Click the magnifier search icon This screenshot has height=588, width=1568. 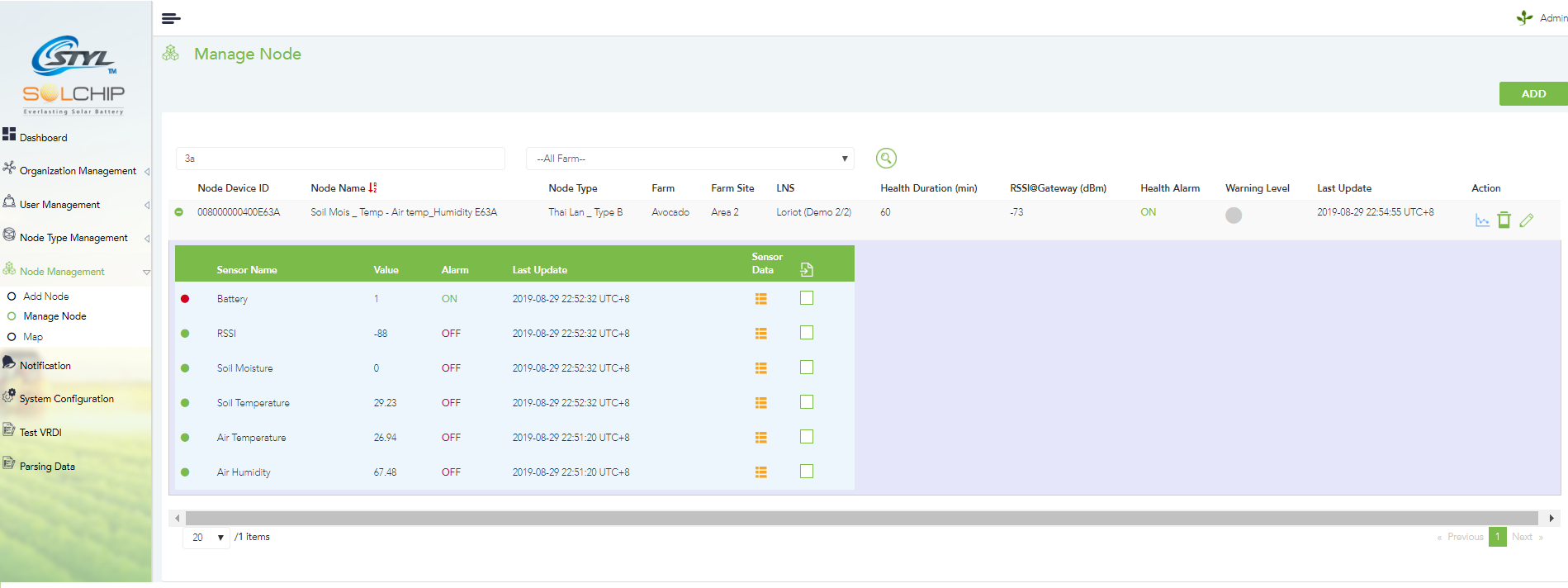click(x=886, y=158)
